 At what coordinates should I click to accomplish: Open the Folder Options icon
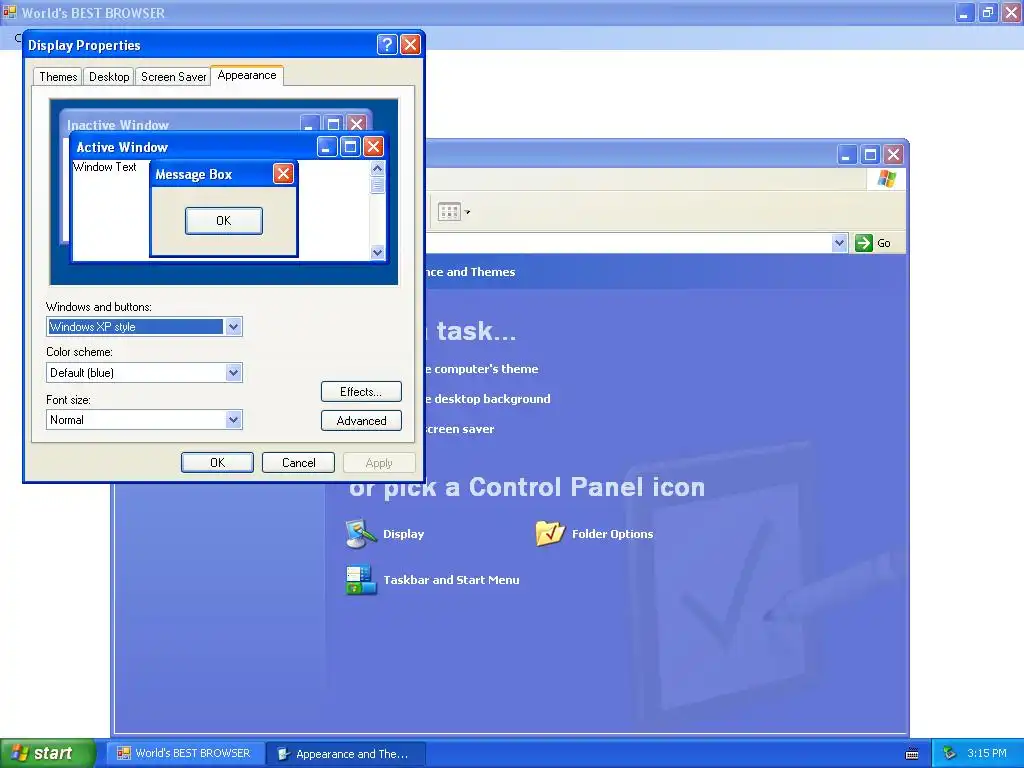[x=550, y=534]
